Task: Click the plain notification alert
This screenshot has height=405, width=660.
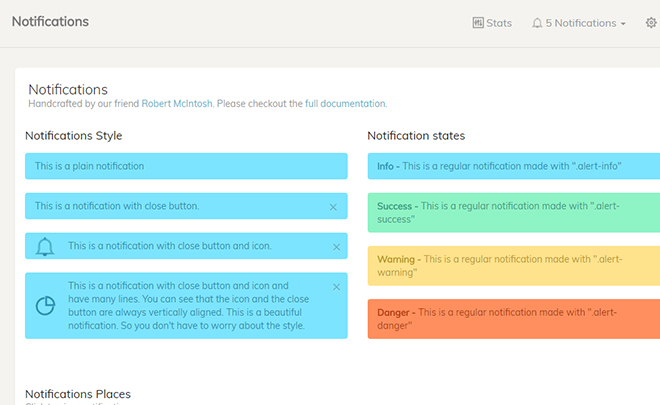Action: coord(186,166)
